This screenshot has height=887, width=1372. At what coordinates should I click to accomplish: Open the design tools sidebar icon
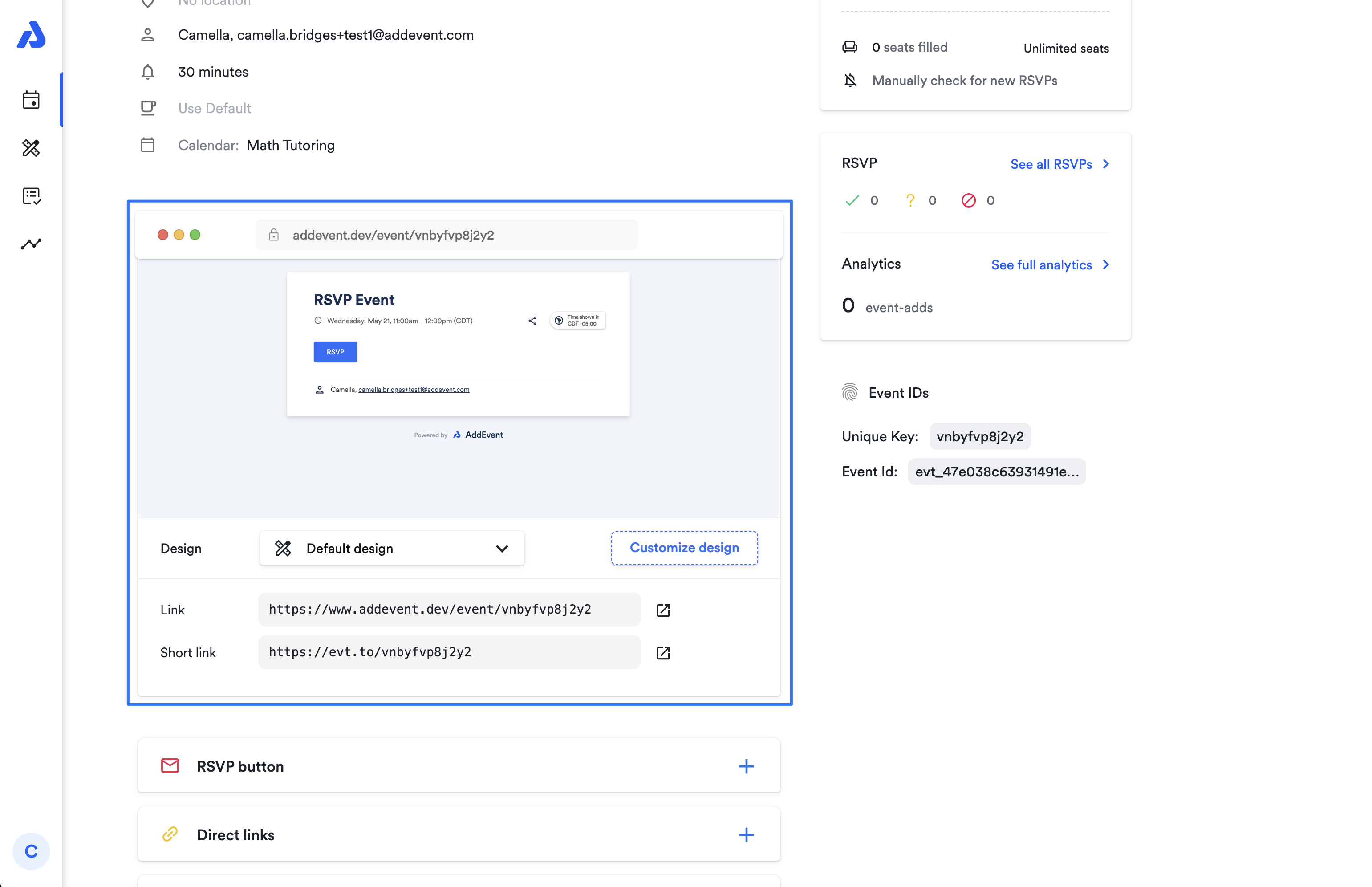tap(31, 148)
